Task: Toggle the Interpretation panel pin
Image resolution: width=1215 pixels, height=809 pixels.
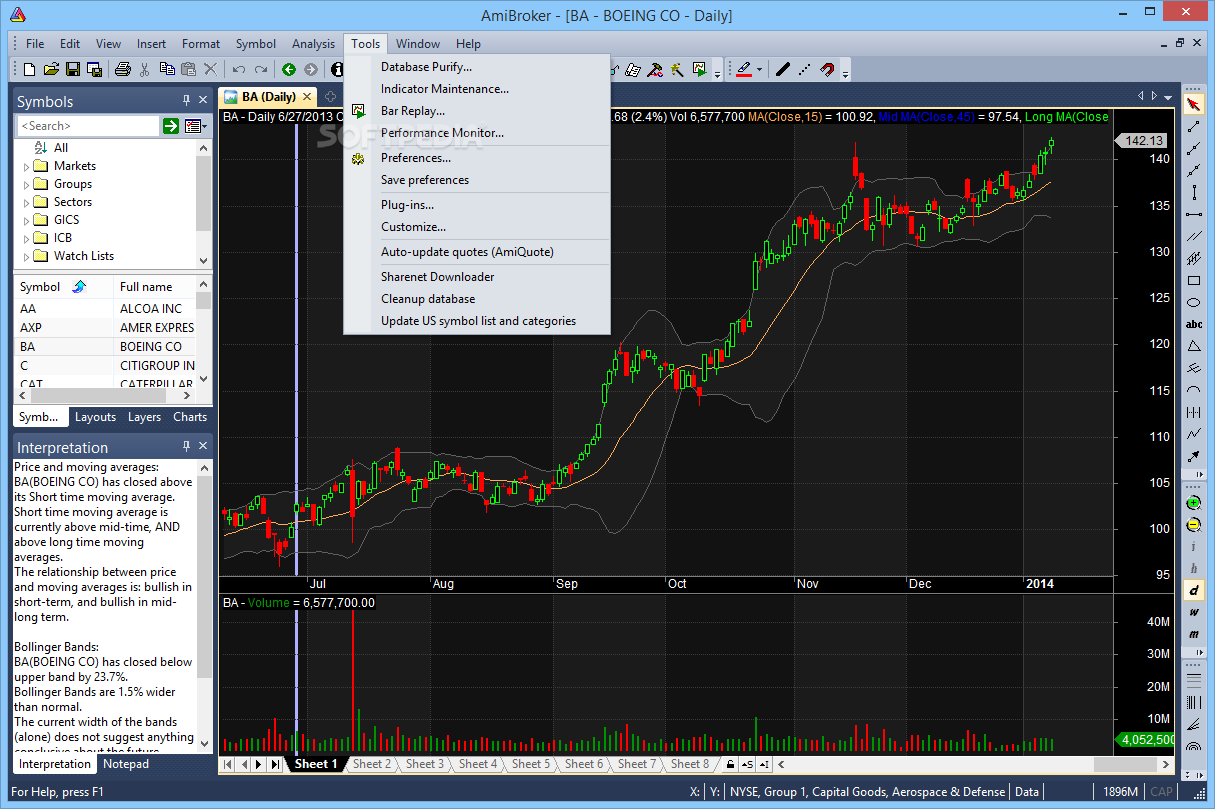Action: click(x=186, y=447)
